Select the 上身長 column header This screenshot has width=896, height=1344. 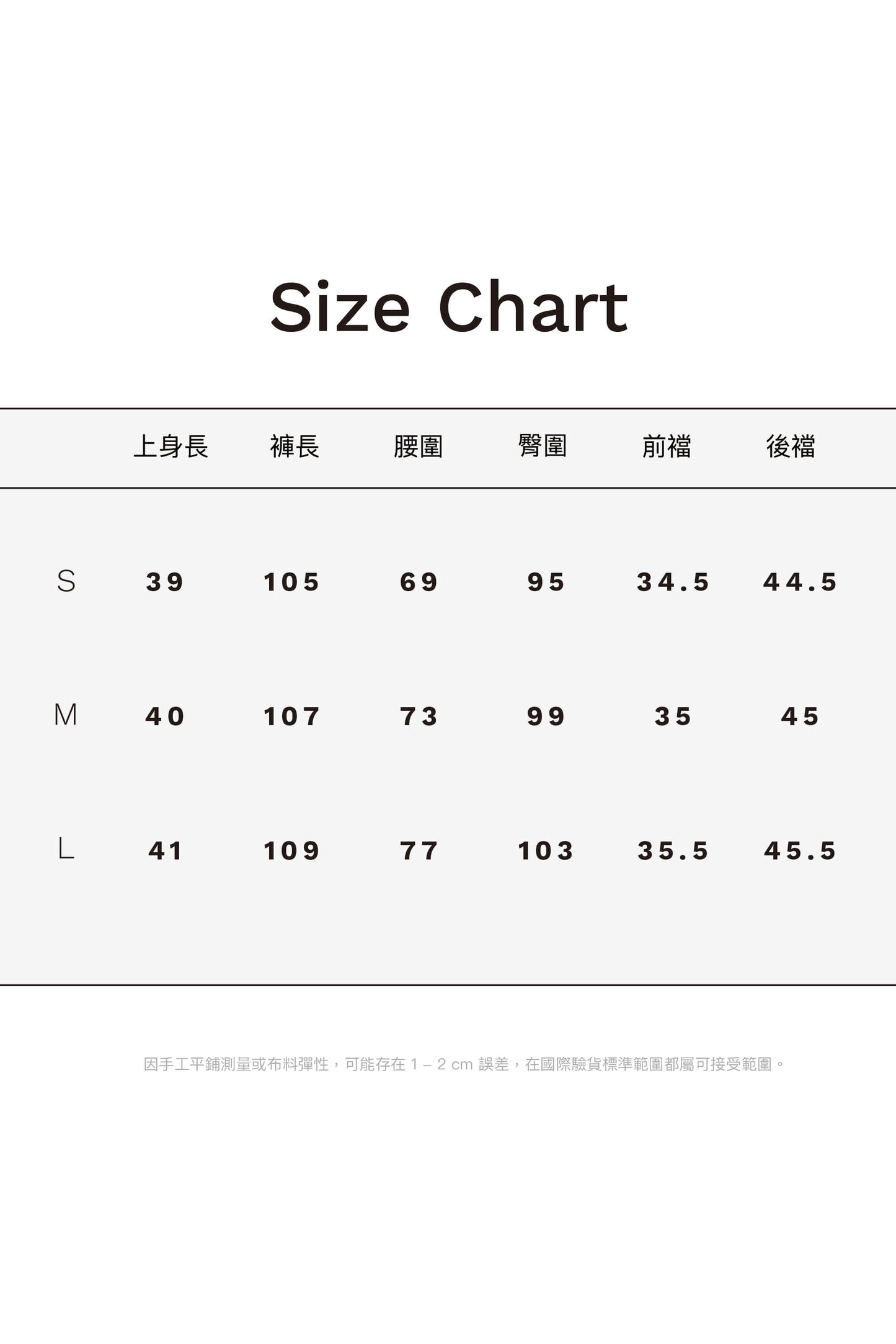(171, 447)
